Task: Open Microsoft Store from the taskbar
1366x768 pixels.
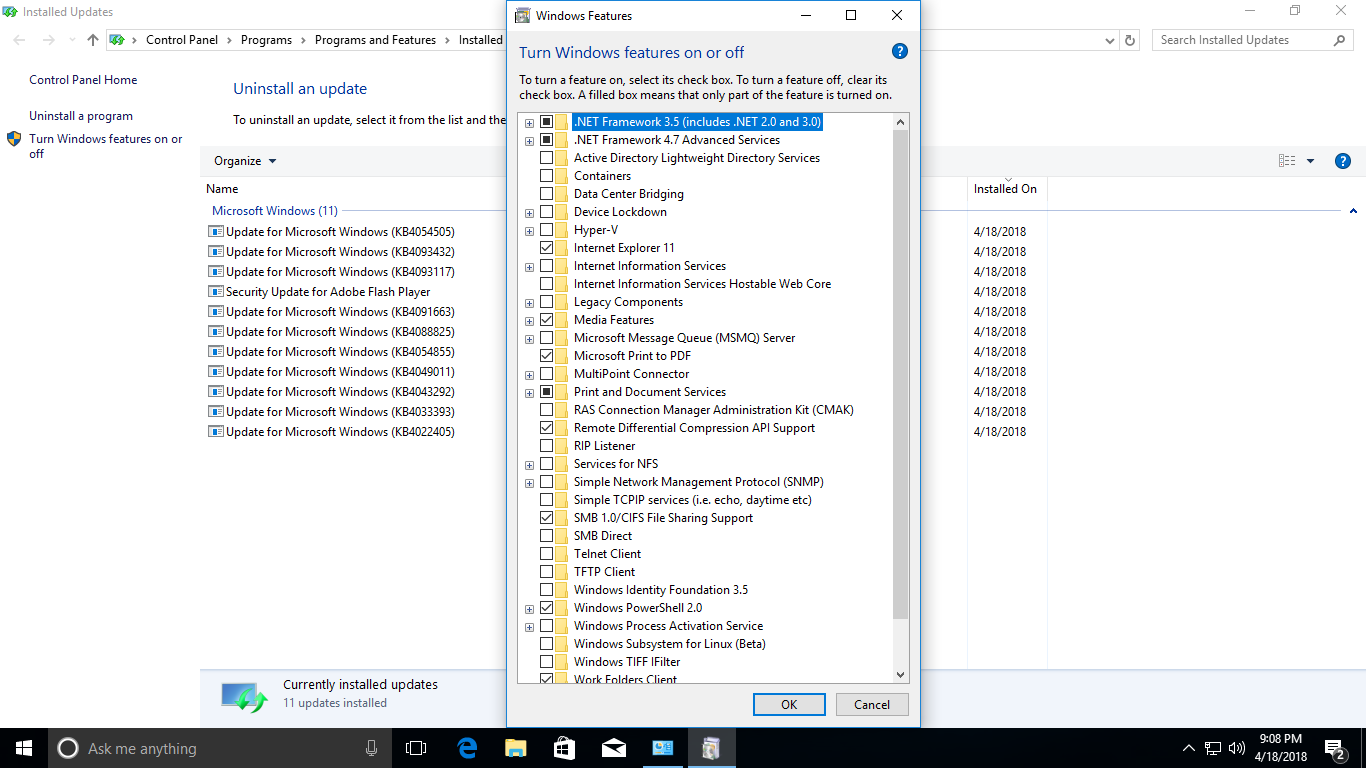Action: (x=564, y=748)
